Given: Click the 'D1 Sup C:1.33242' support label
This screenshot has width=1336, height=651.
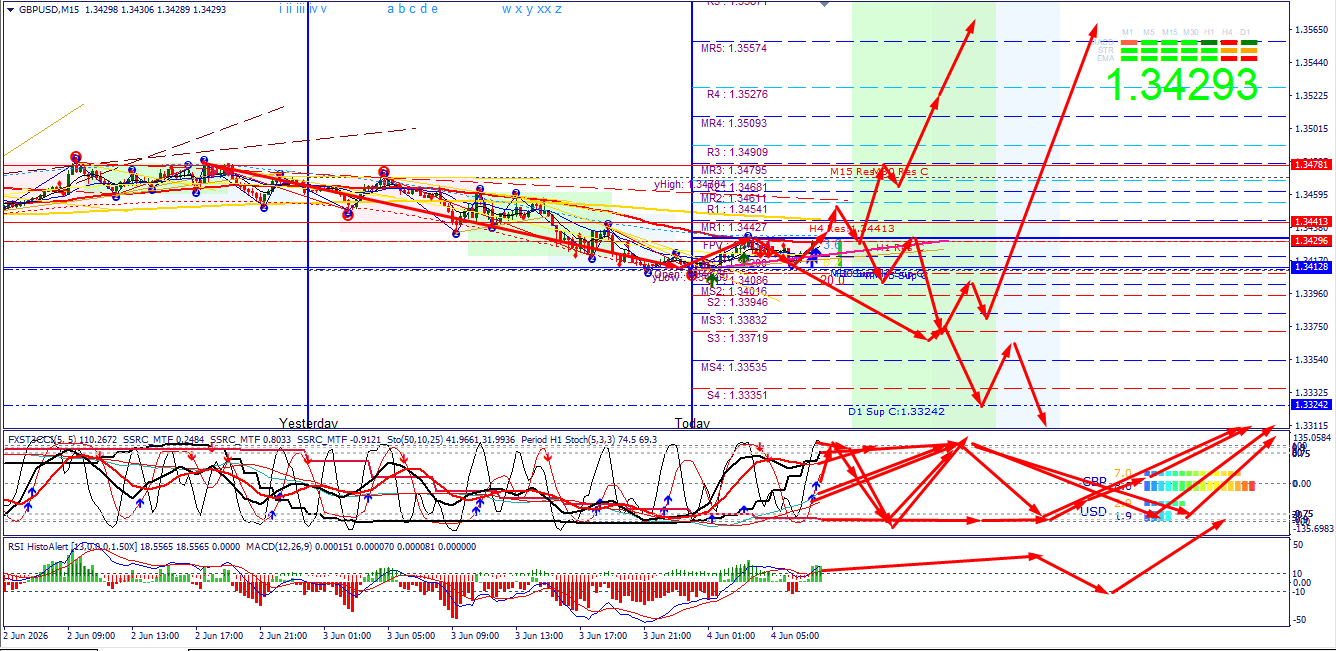Looking at the screenshot, I should 896,412.
